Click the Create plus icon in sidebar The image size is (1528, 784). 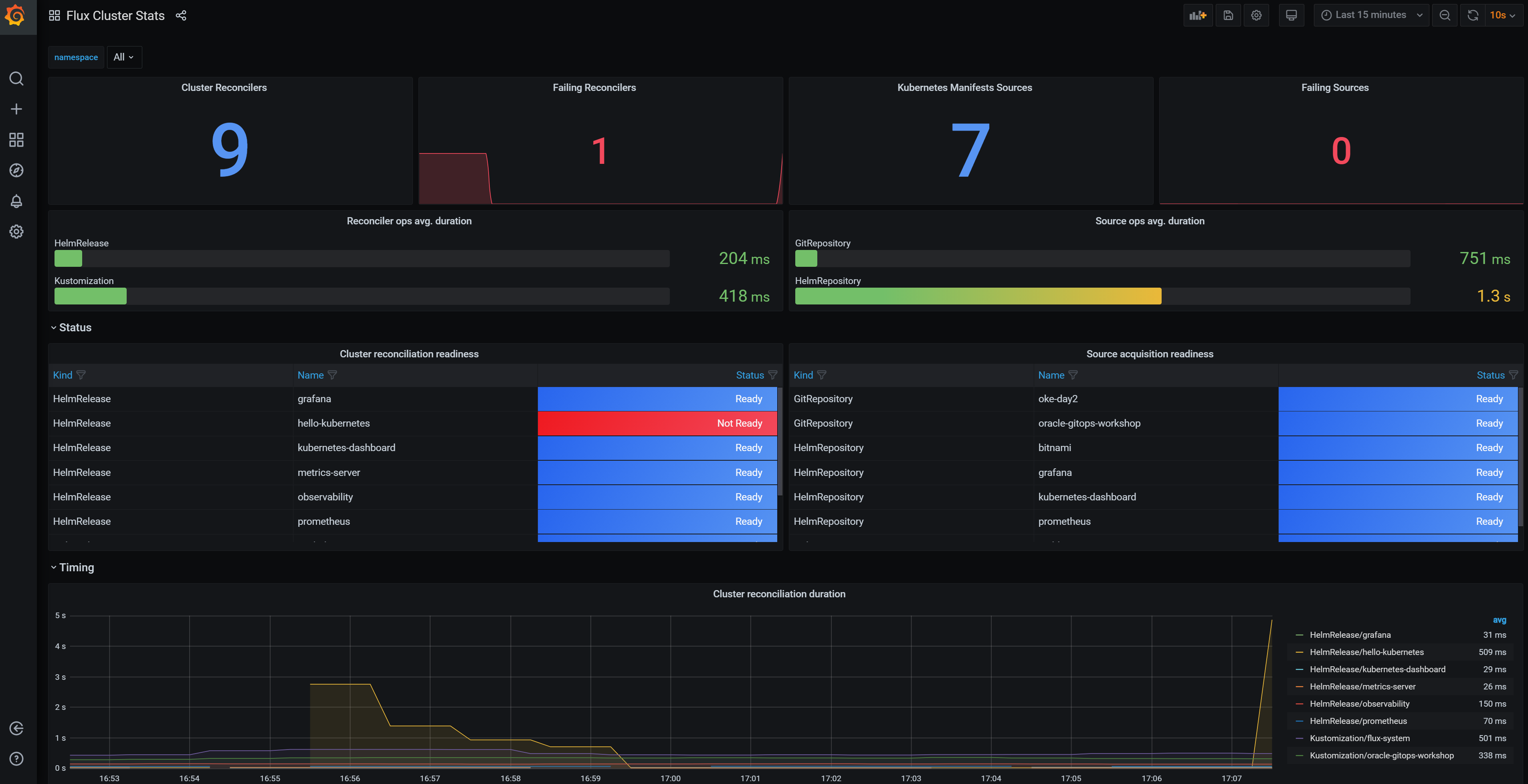16,109
